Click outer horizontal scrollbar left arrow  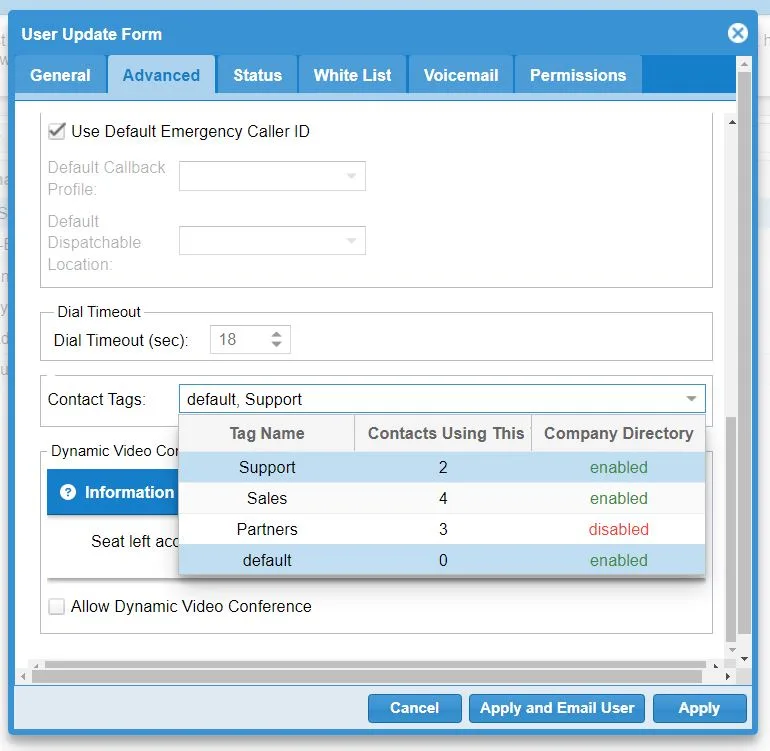point(23,676)
